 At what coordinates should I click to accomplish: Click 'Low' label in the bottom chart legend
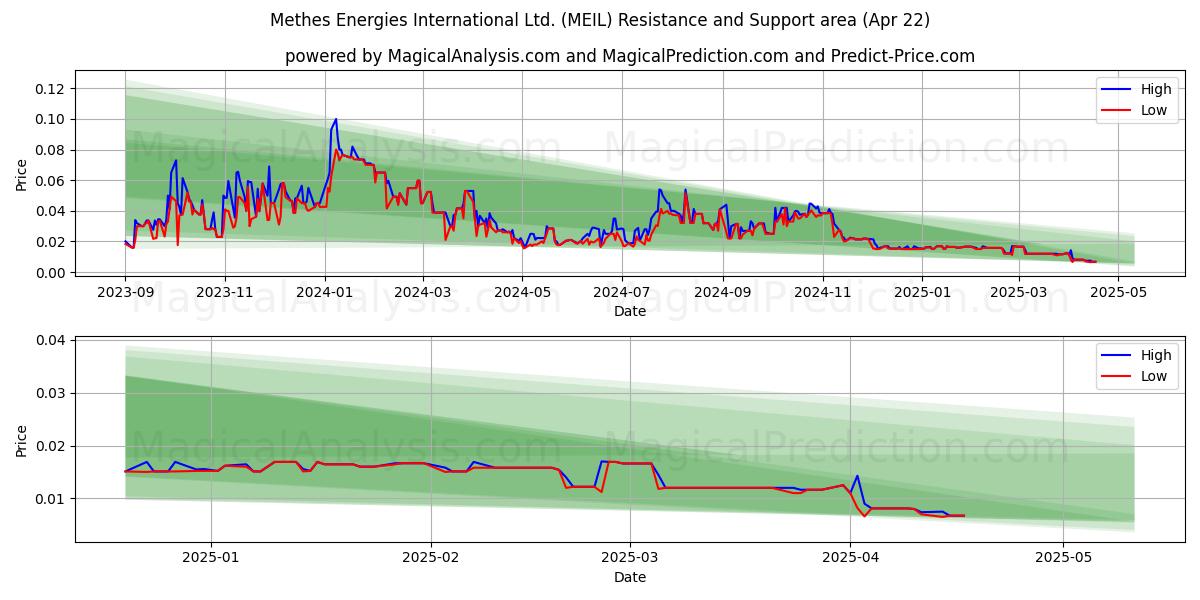point(1154,376)
